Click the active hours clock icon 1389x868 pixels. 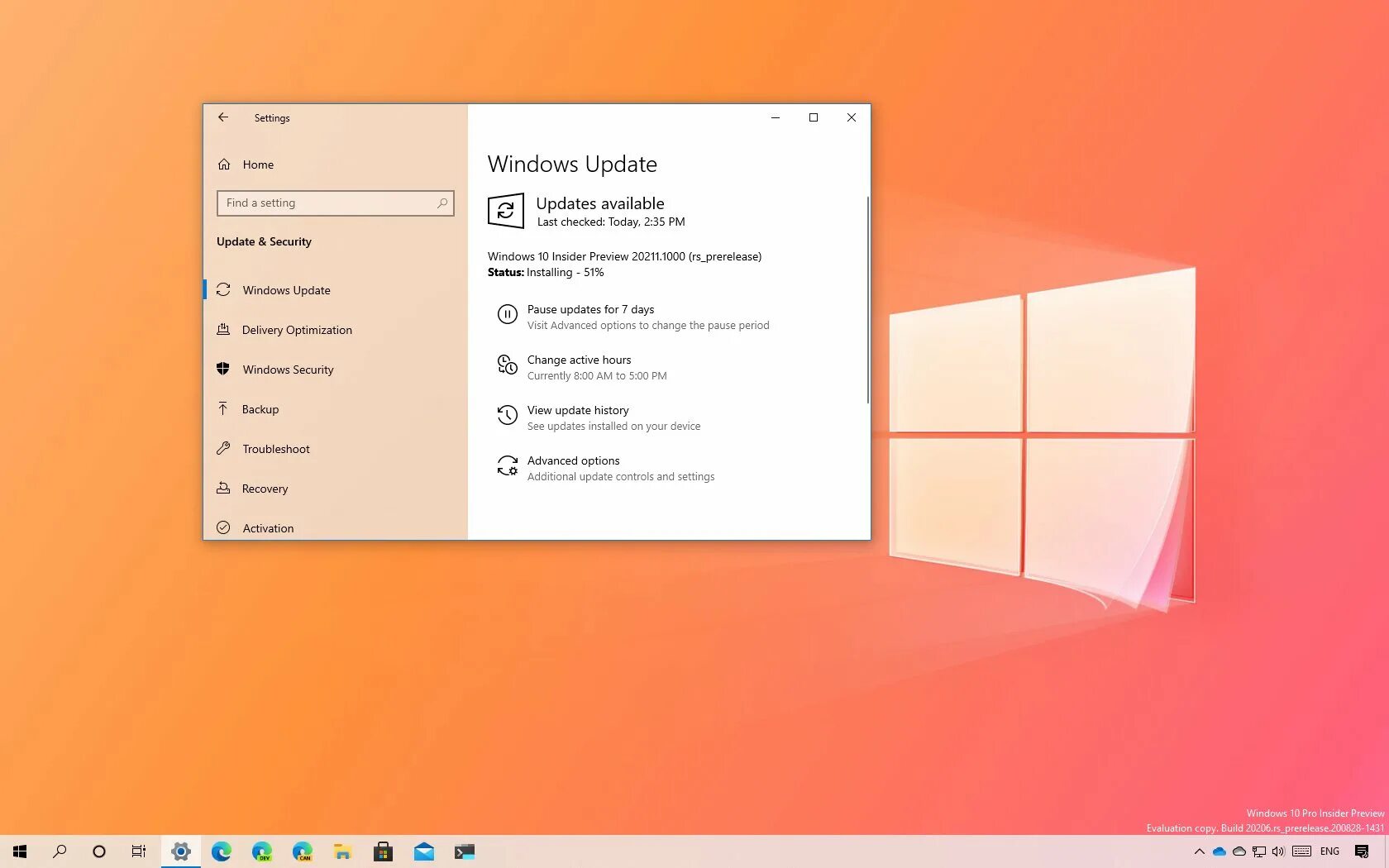pyautogui.click(x=507, y=364)
